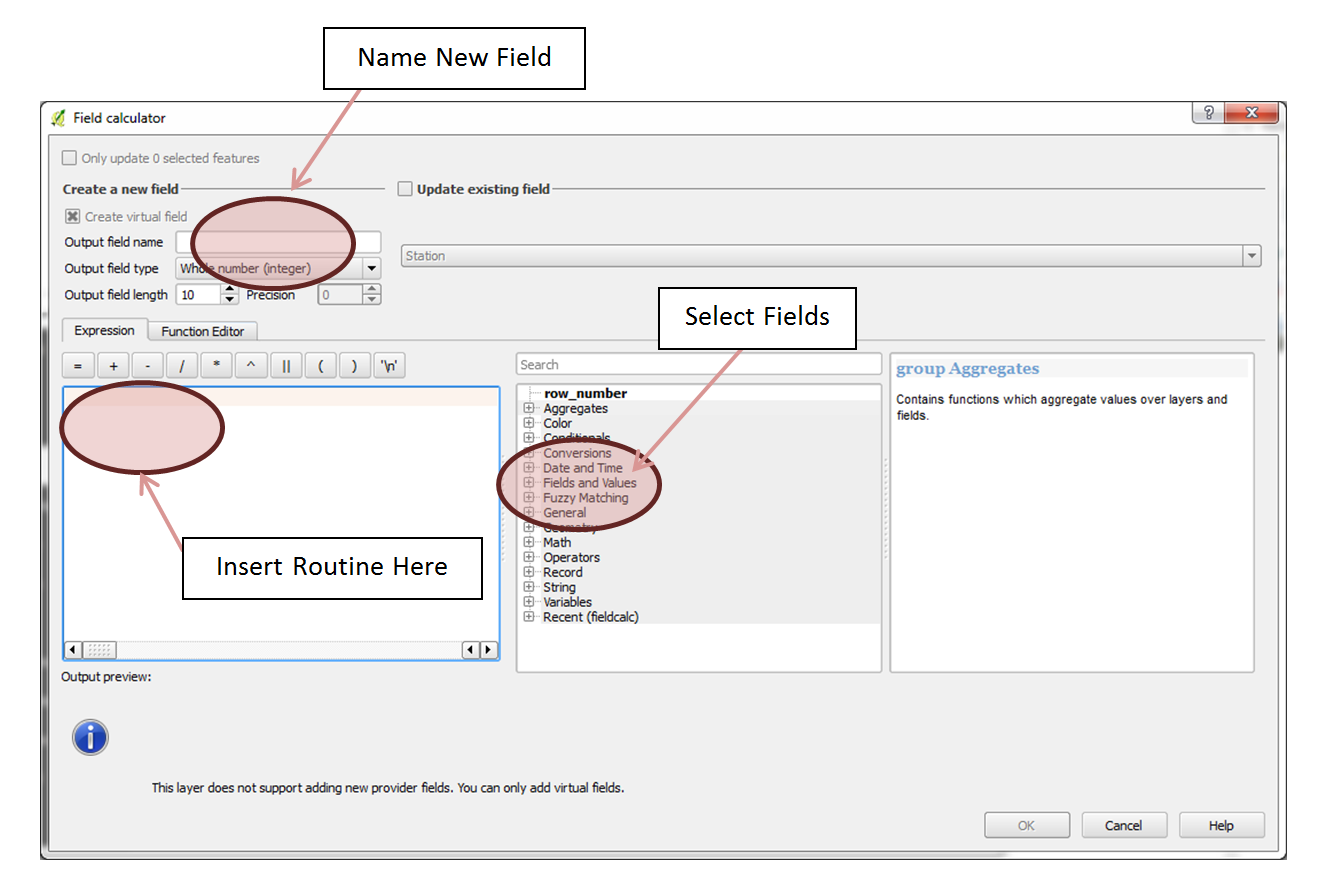1327x875 pixels.
Task: Click expression editor right scroll arrow
Action: click(x=489, y=650)
